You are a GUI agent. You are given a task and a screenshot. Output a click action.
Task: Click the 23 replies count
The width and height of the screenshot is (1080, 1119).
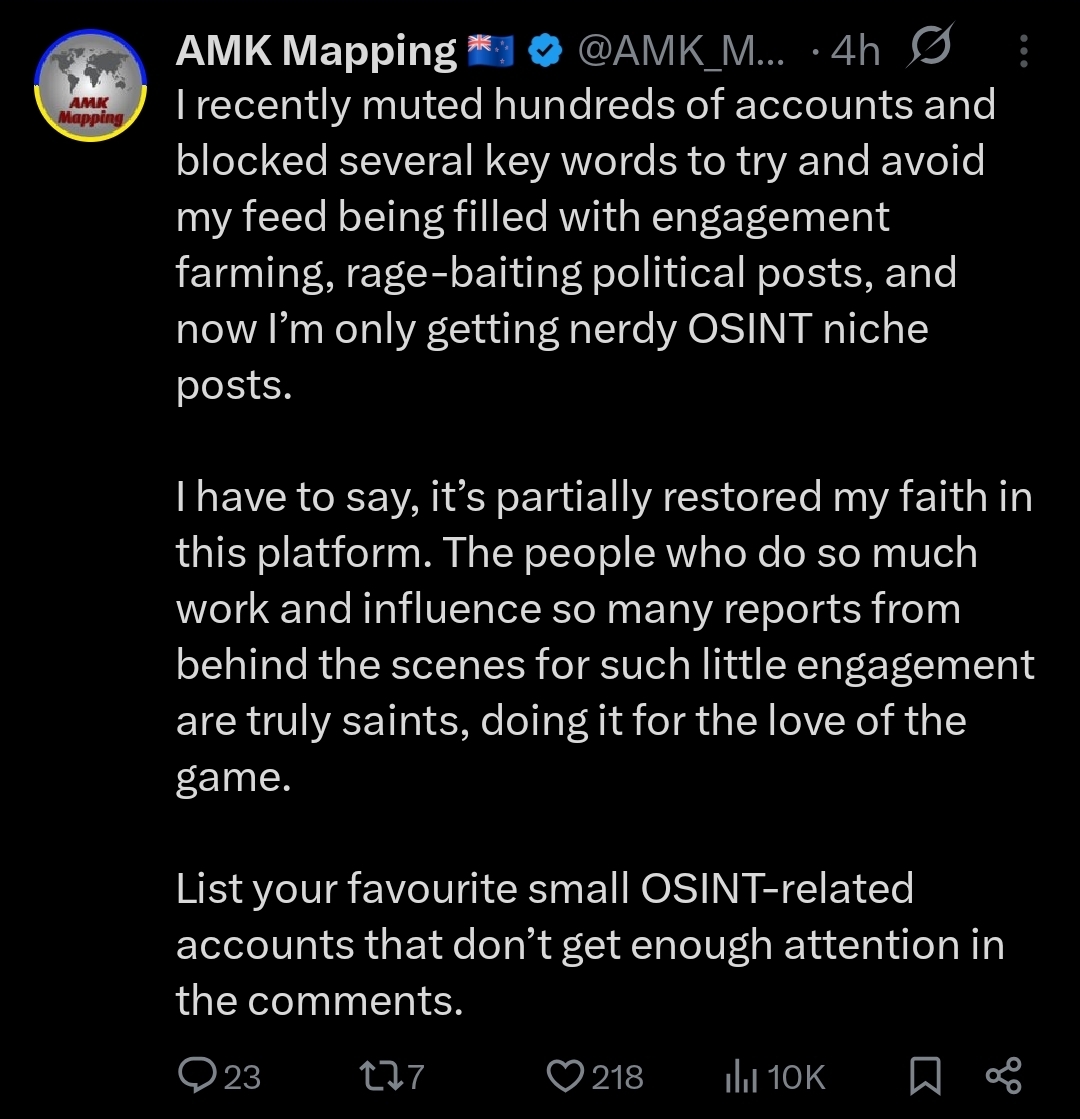(242, 1077)
